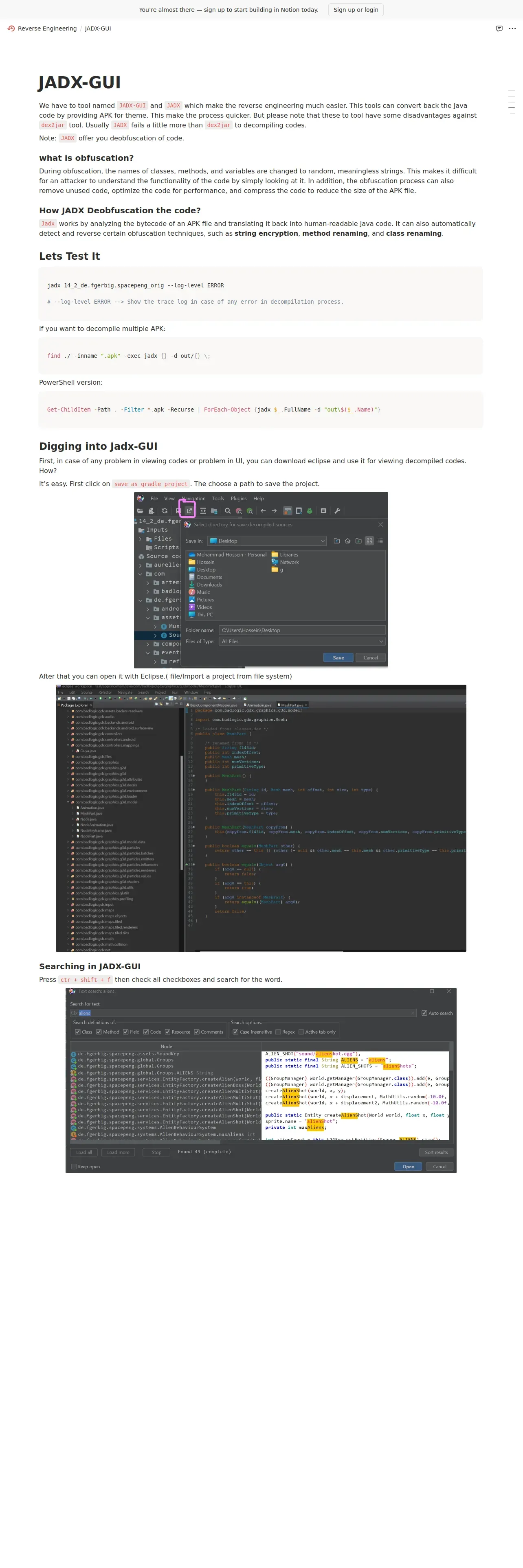Click the Downloads folder icon in save dialog list
The image size is (523, 1568).
coord(192,585)
